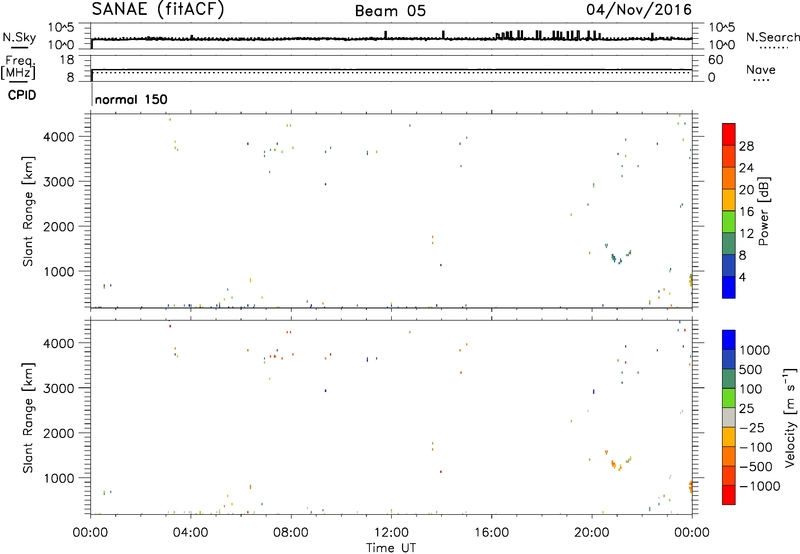
Task: Click the yellow 16-20 dB power colorbar segment
Action: coord(729,199)
